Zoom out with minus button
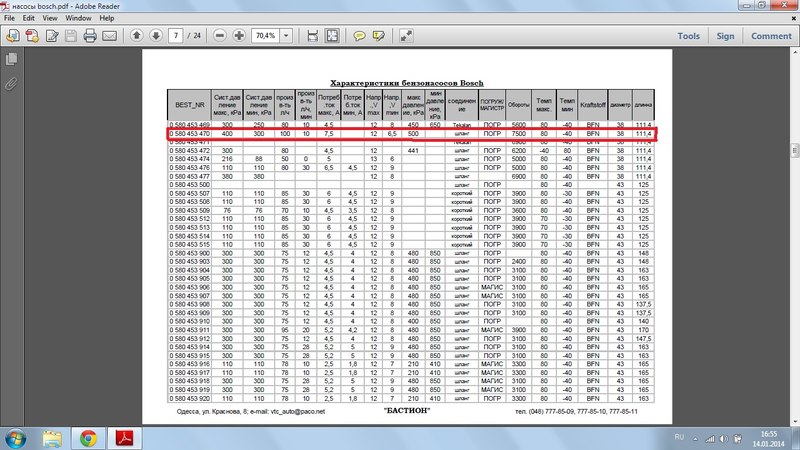The image size is (800, 450). tap(219, 36)
